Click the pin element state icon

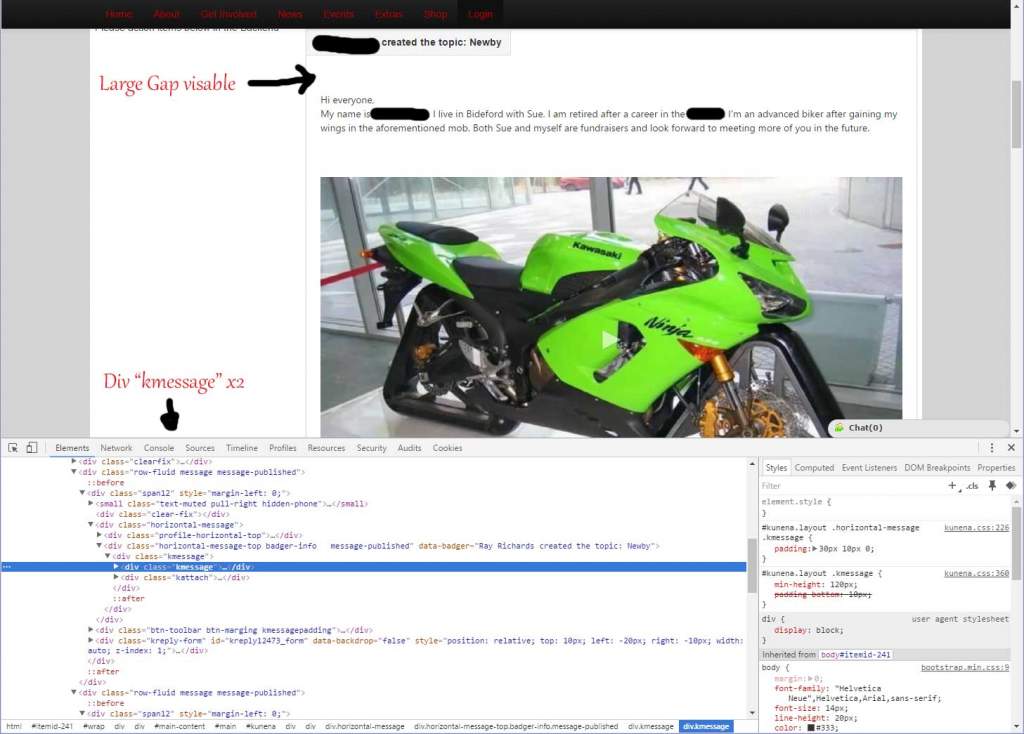coord(992,485)
